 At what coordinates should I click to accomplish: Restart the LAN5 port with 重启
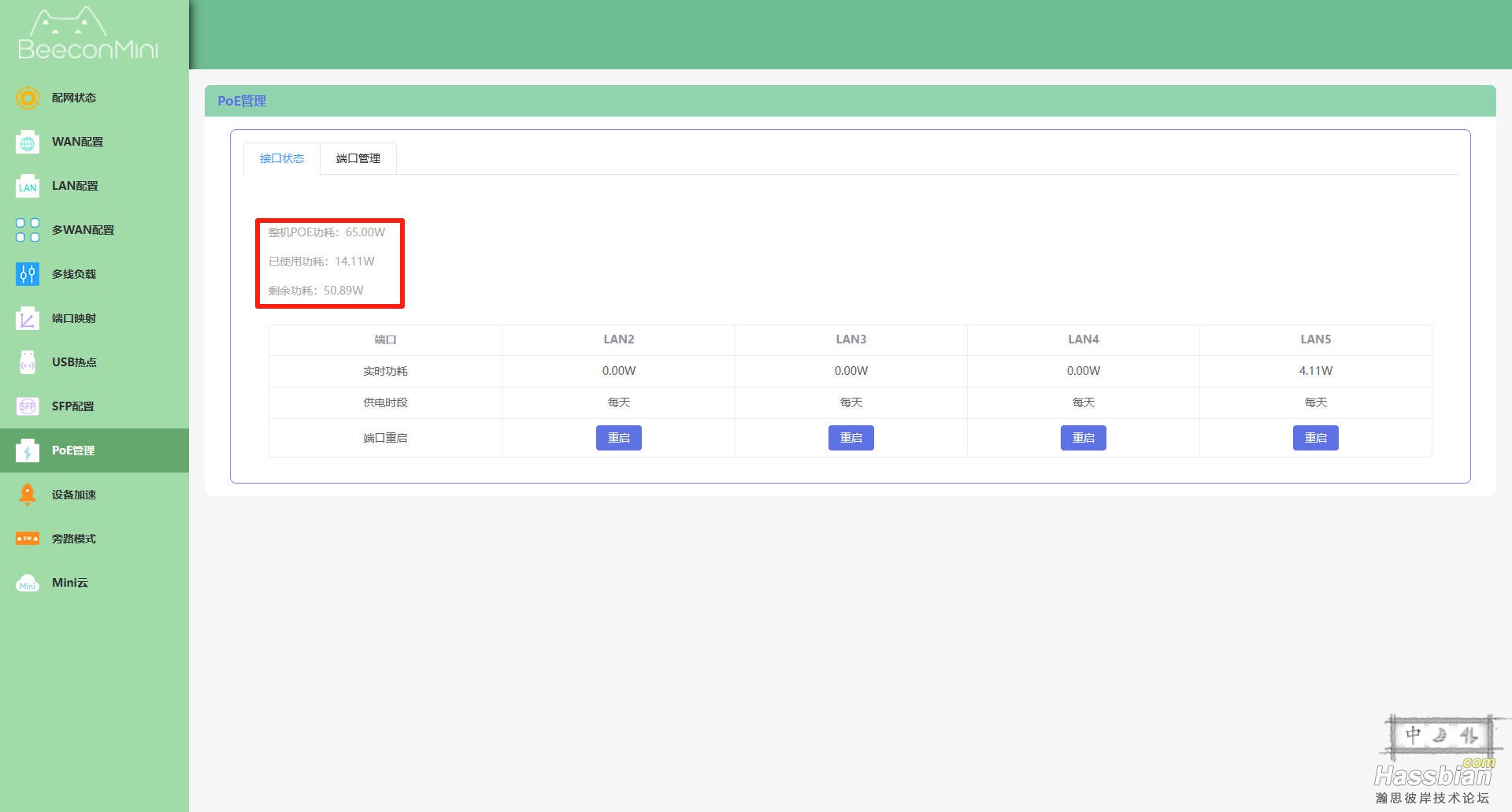point(1316,438)
